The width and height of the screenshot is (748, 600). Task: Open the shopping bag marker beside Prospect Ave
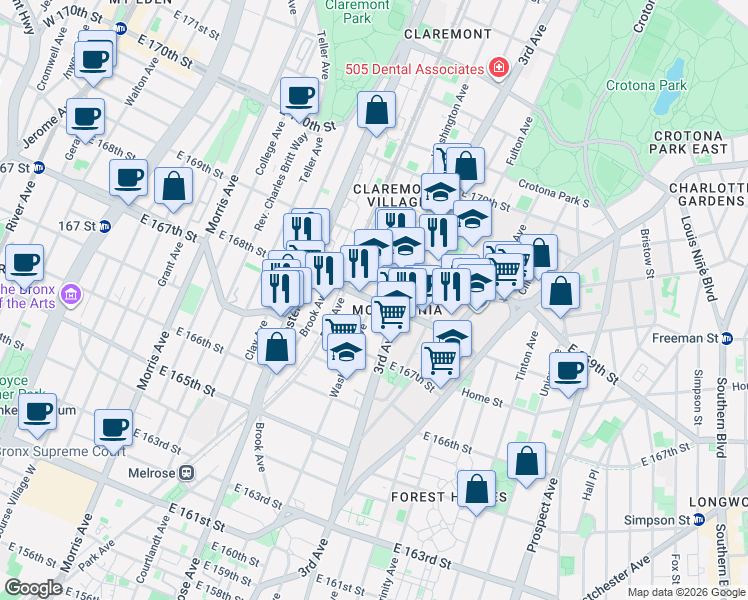[526, 462]
